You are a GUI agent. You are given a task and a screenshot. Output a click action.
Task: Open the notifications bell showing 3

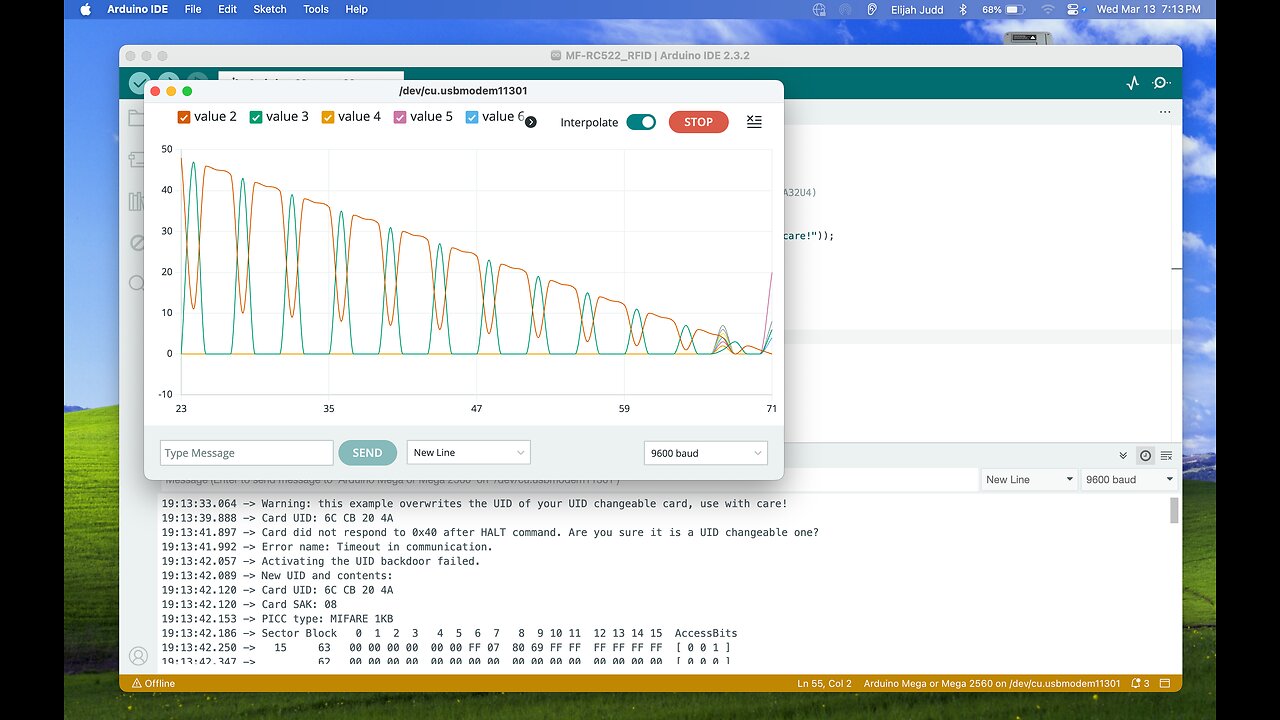pyautogui.click(x=1140, y=684)
